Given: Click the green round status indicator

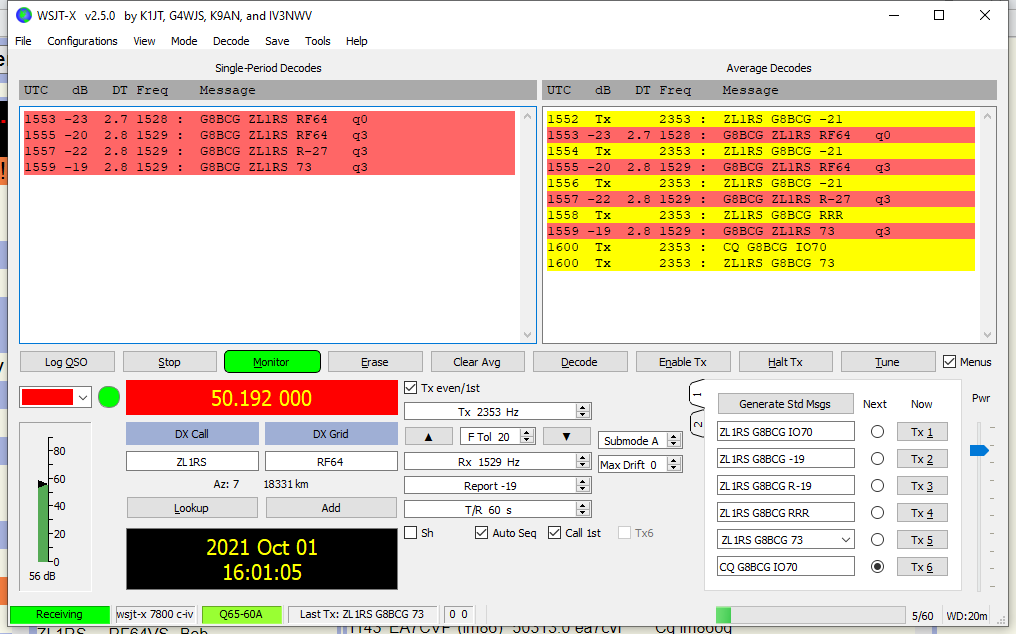Looking at the screenshot, I should pos(109,397).
